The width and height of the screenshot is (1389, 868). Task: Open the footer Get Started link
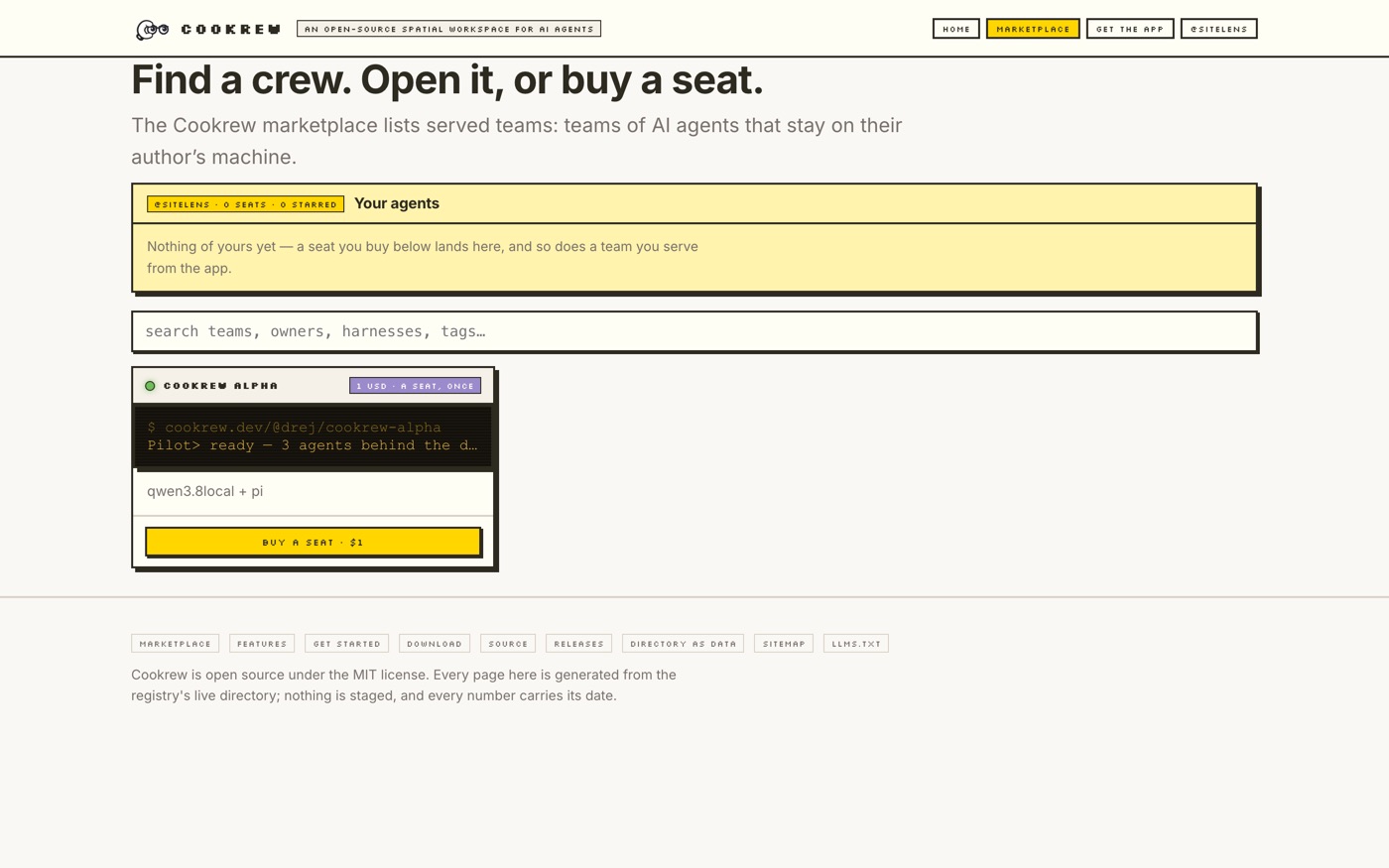346,644
